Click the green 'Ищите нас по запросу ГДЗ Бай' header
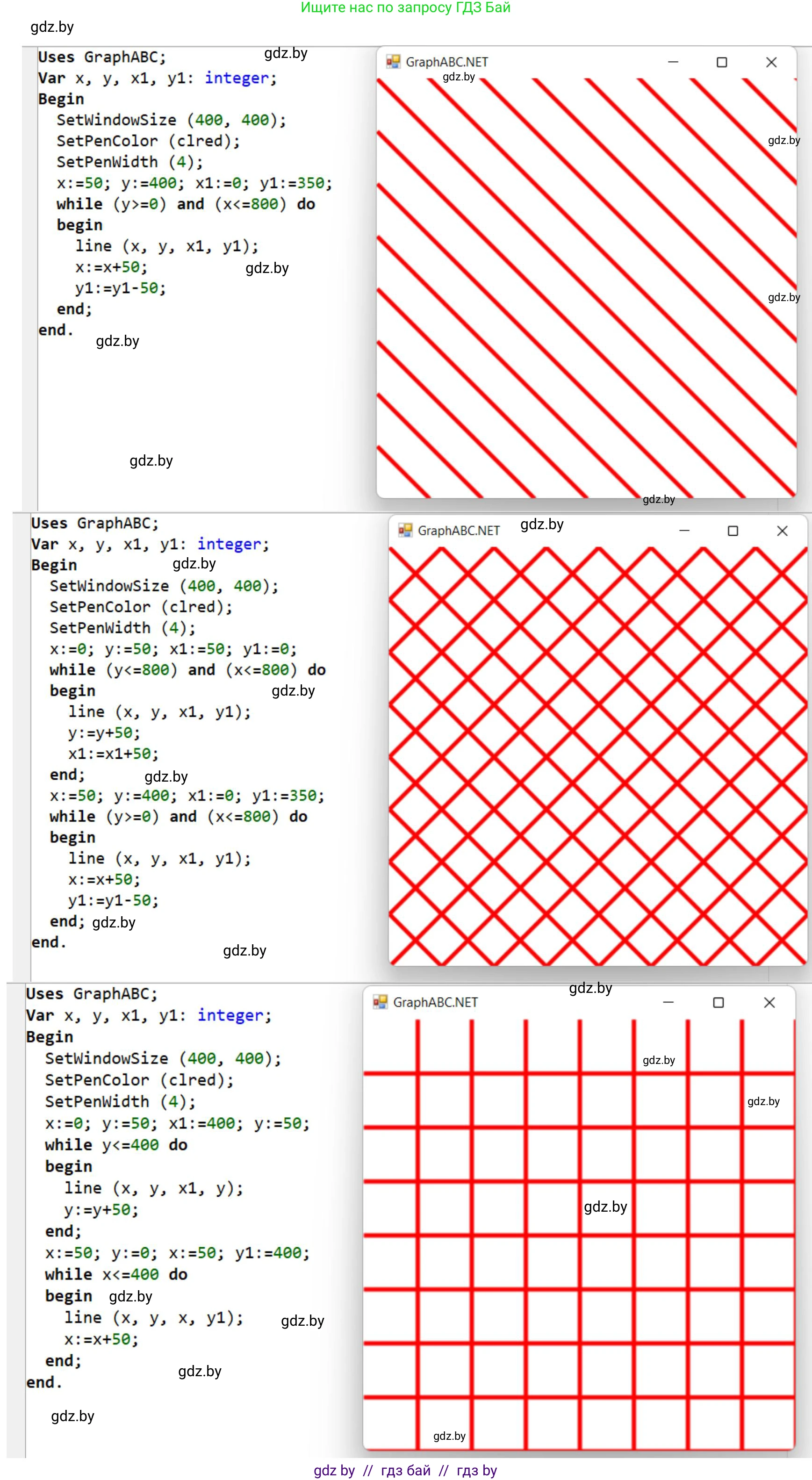812x1480 pixels. [405, 8]
